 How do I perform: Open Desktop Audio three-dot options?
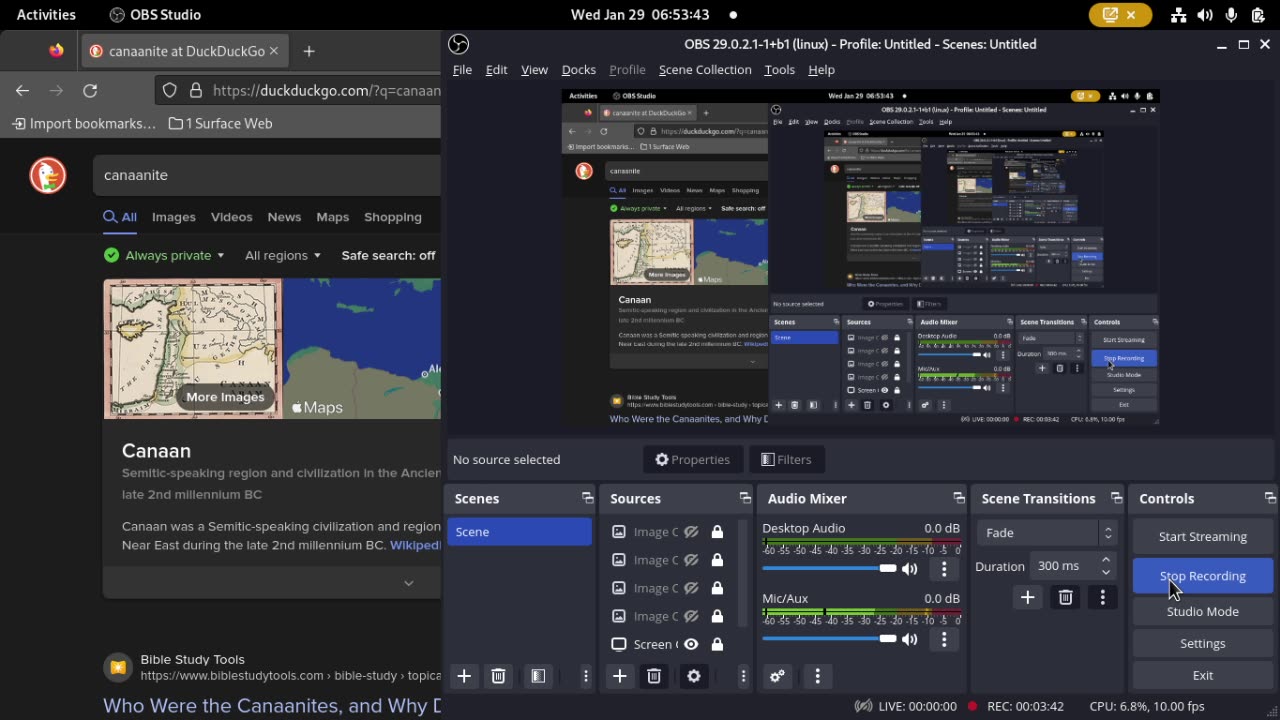point(944,569)
